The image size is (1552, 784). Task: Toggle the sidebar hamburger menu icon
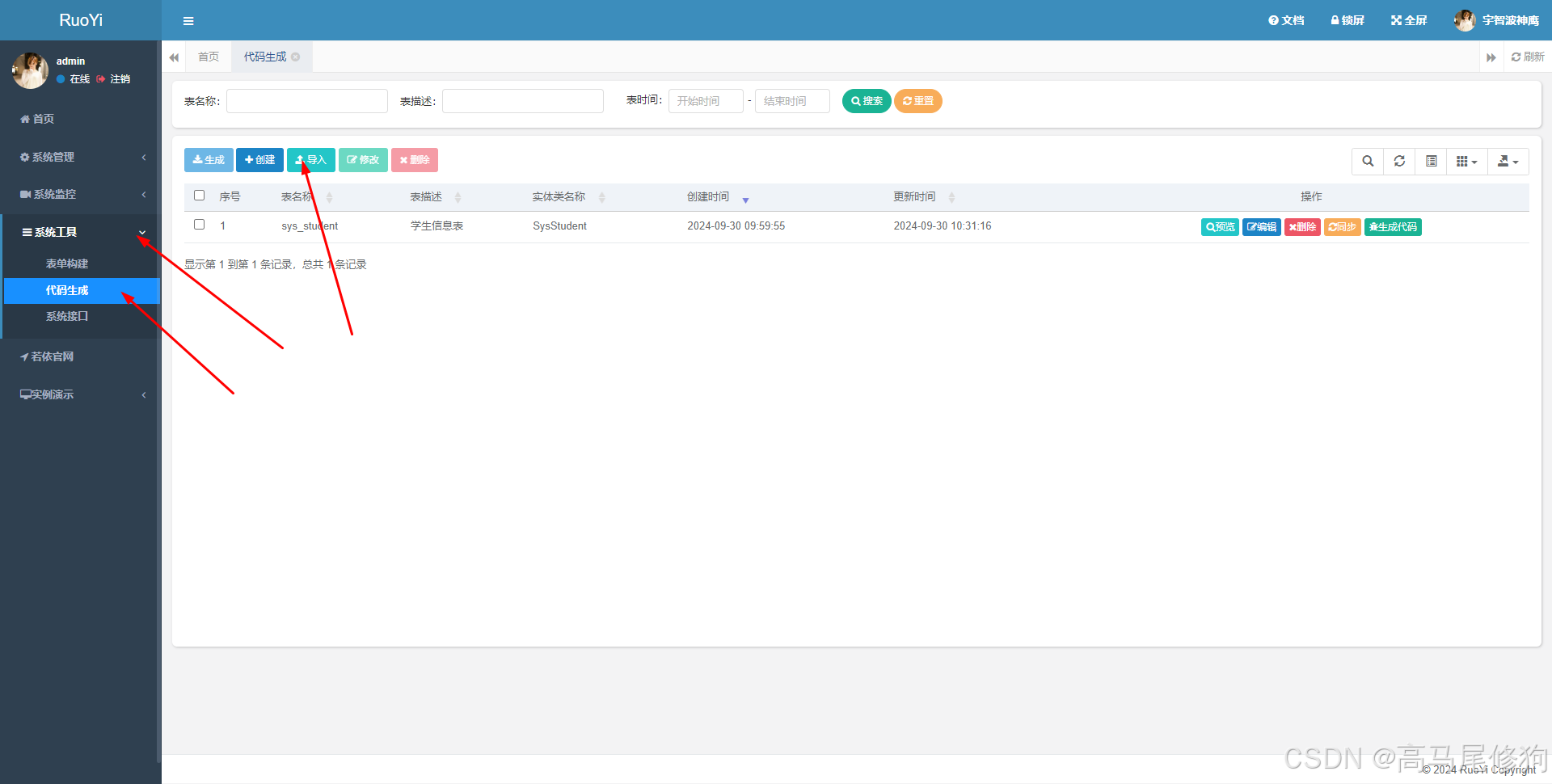coord(188,21)
